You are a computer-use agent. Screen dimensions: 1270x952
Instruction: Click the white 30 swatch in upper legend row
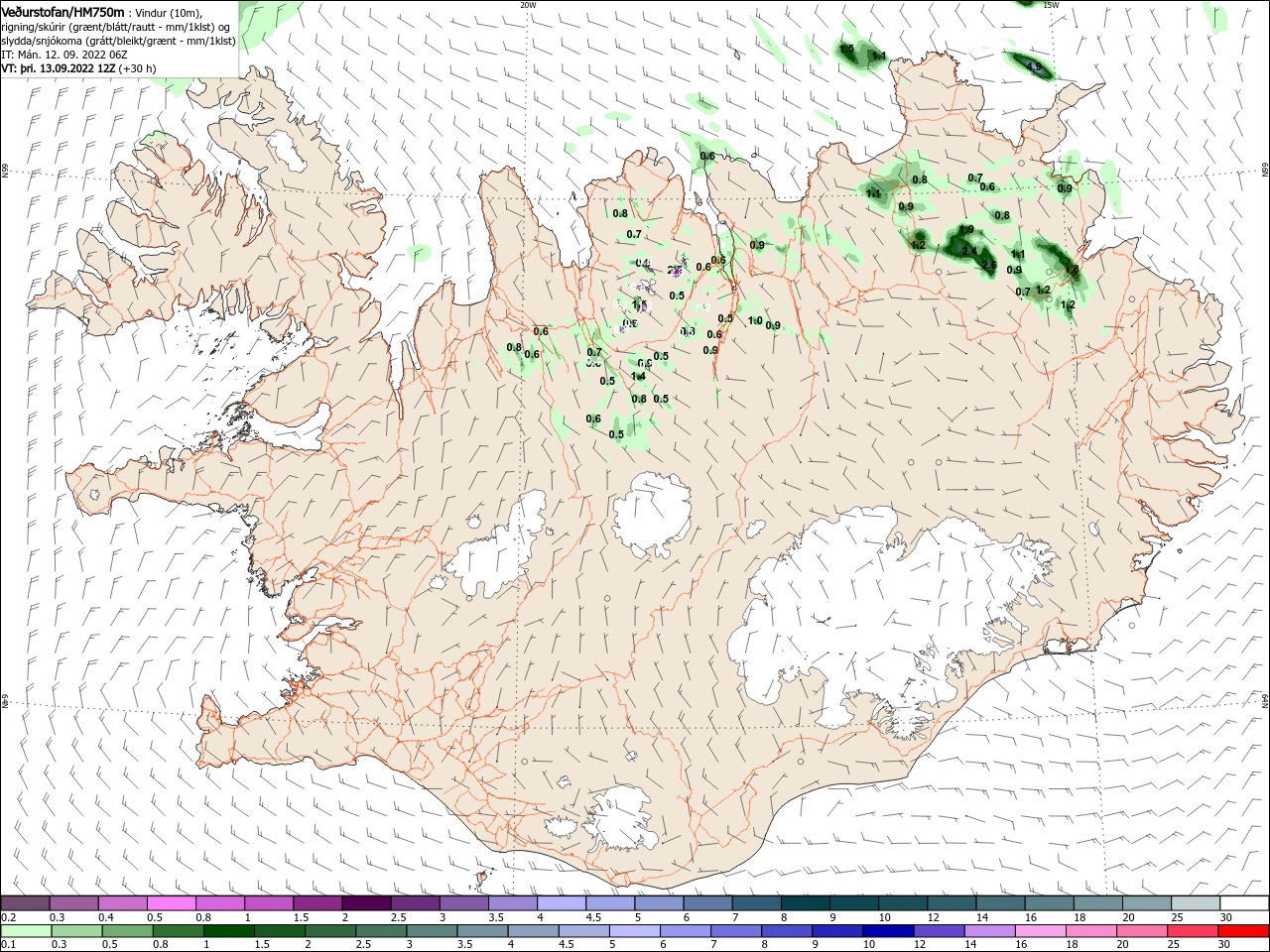(x=1243, y=903)
